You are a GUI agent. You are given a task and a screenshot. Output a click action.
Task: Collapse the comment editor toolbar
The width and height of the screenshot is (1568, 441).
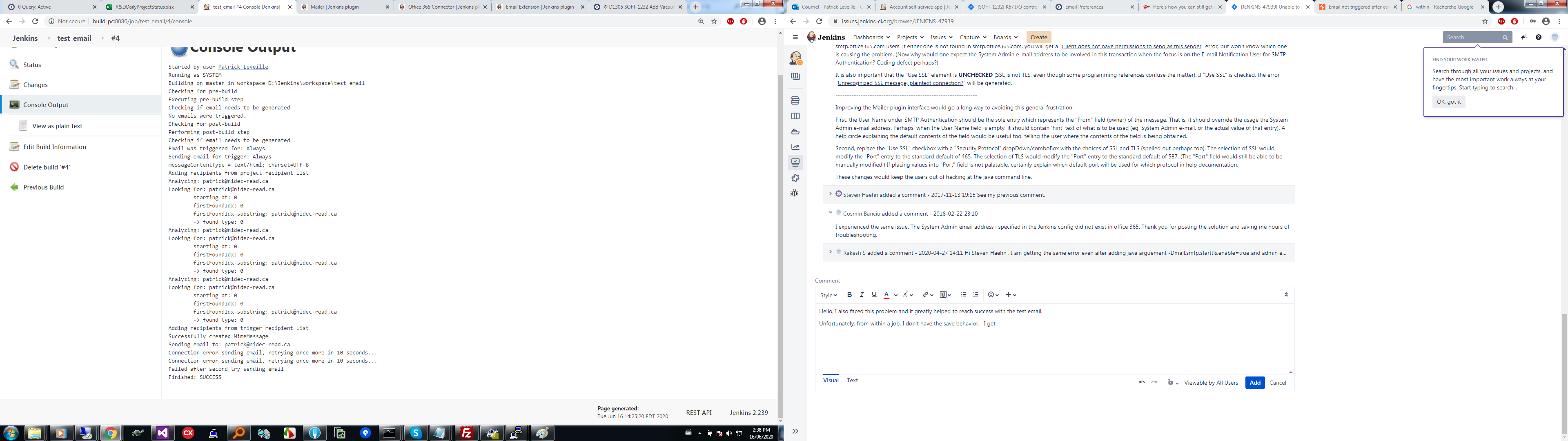[1285, 295]
